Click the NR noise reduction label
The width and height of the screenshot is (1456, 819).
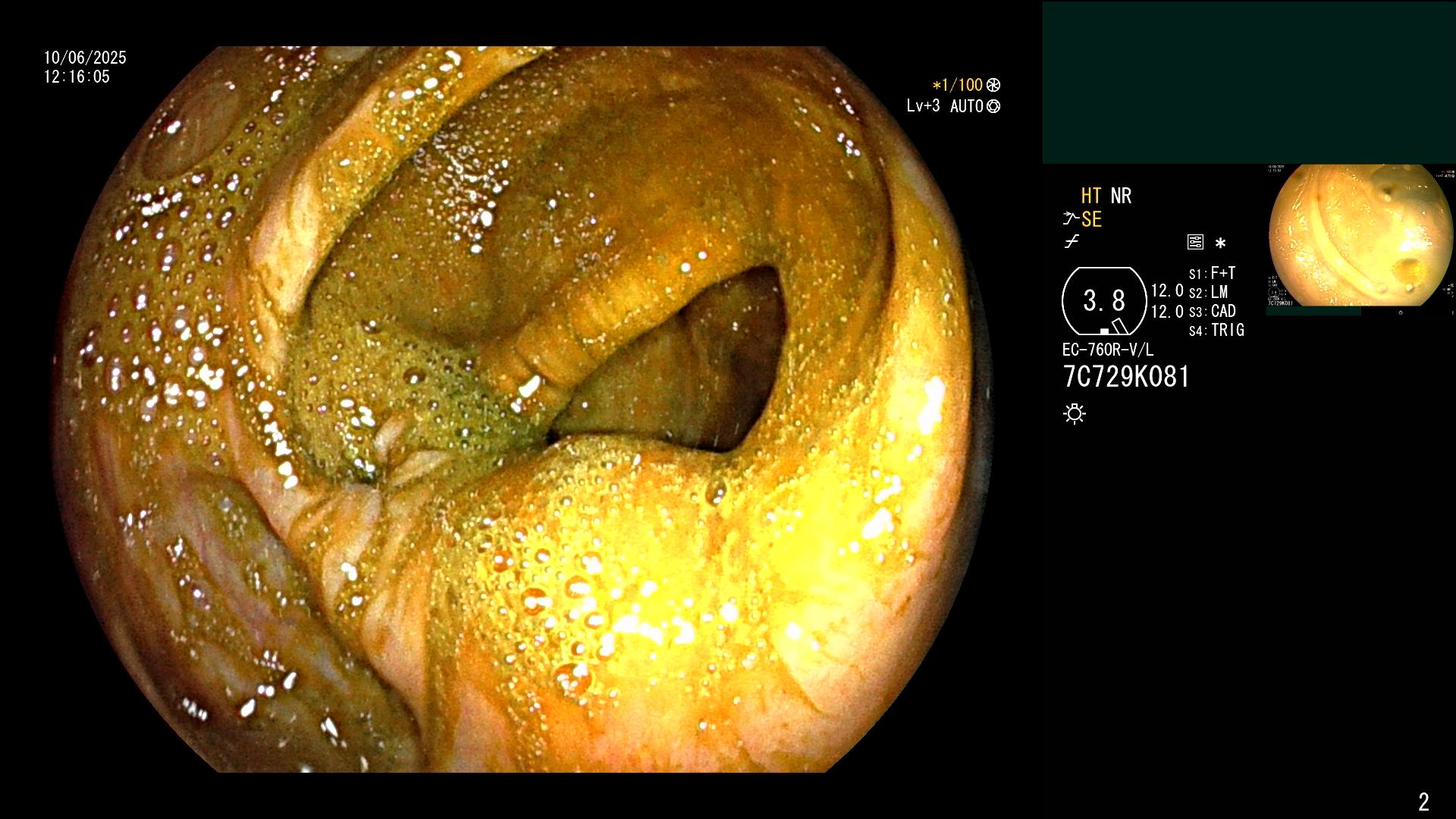pyautogui.click(x=1121, y=196)
